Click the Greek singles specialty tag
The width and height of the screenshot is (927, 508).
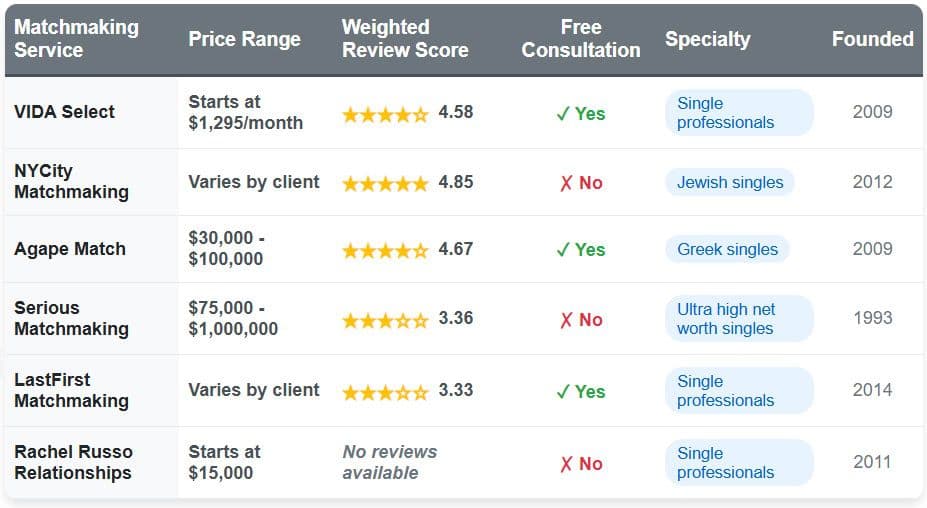(x=727, y=249)
